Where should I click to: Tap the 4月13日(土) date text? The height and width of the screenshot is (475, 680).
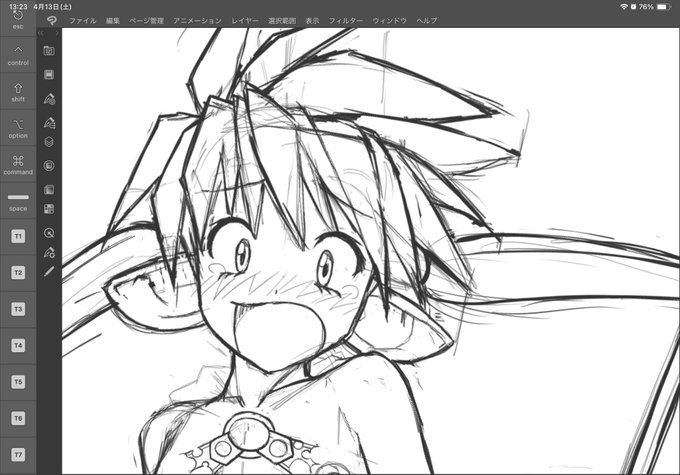[52, 7]
